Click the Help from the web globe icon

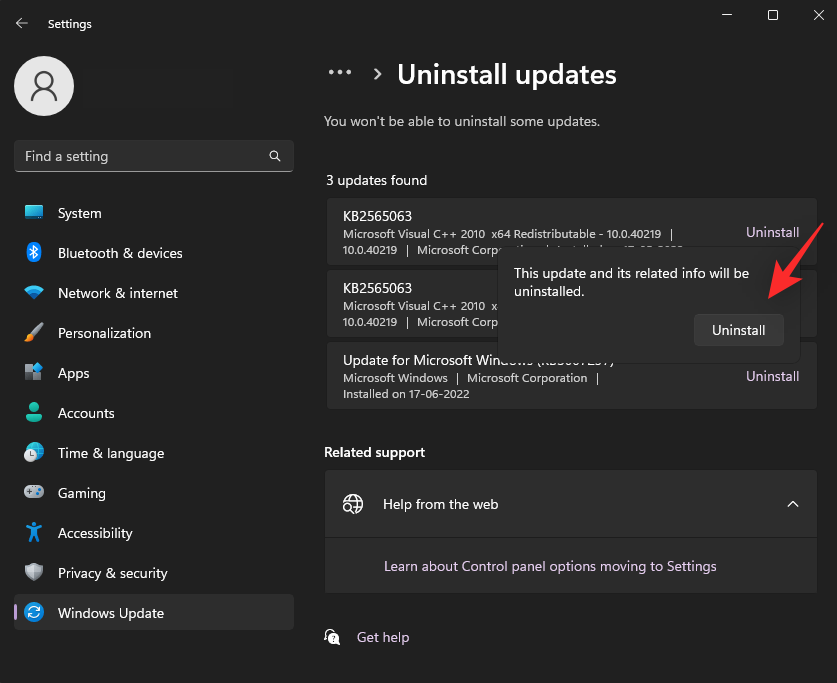click(x=353, y=504)
